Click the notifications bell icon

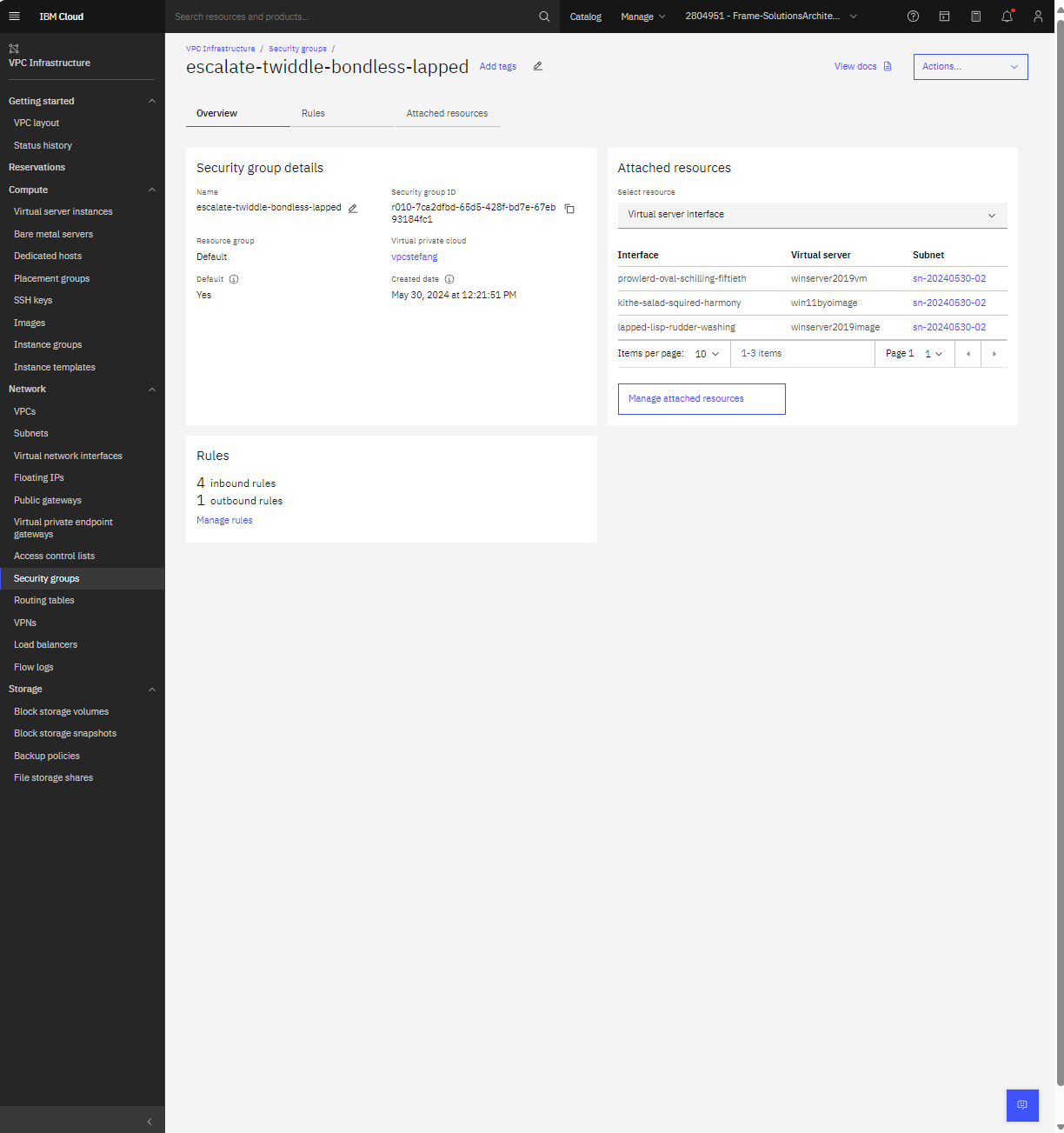point(1007,16)
